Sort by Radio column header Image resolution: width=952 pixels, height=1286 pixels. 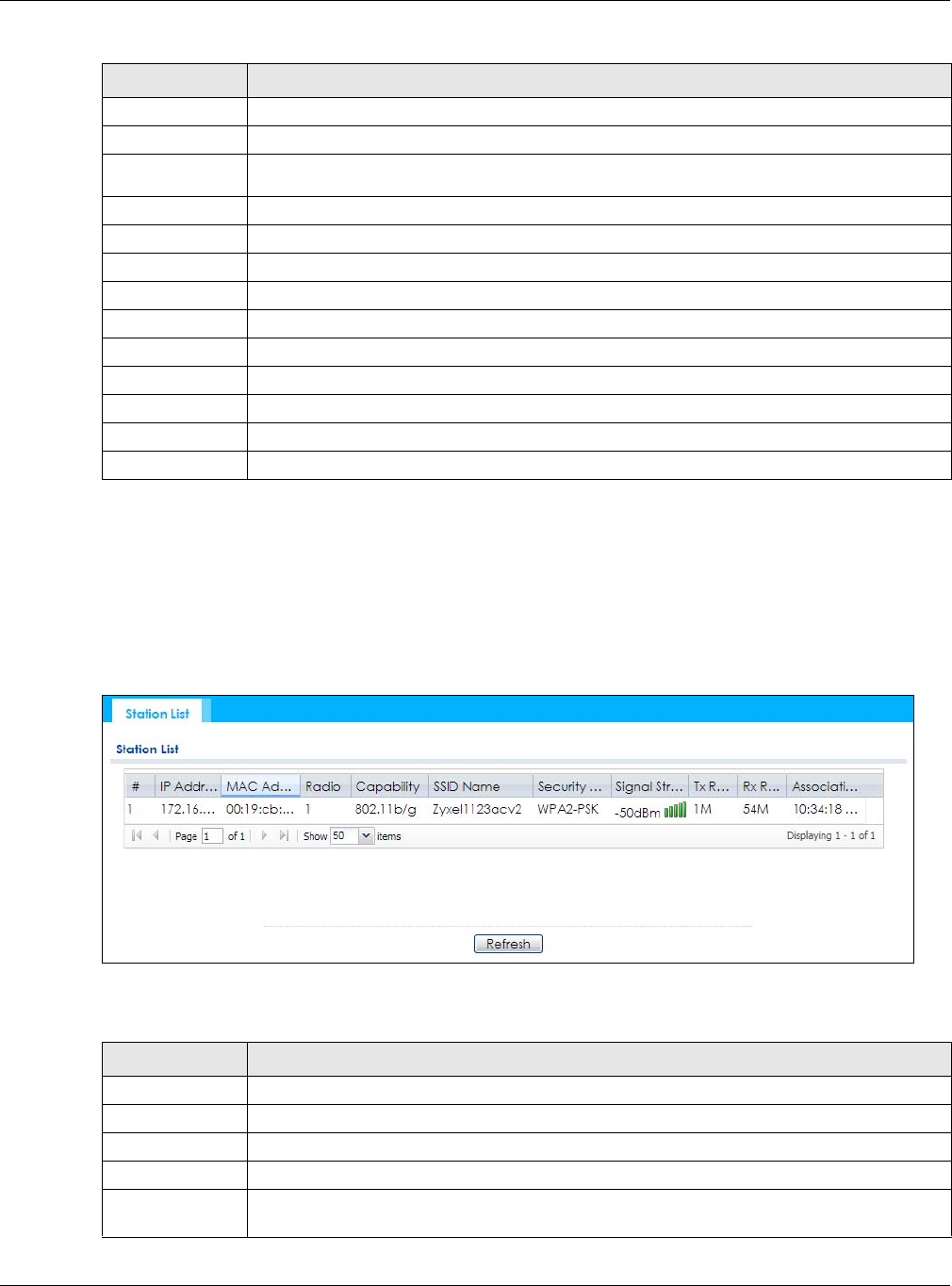323,786
